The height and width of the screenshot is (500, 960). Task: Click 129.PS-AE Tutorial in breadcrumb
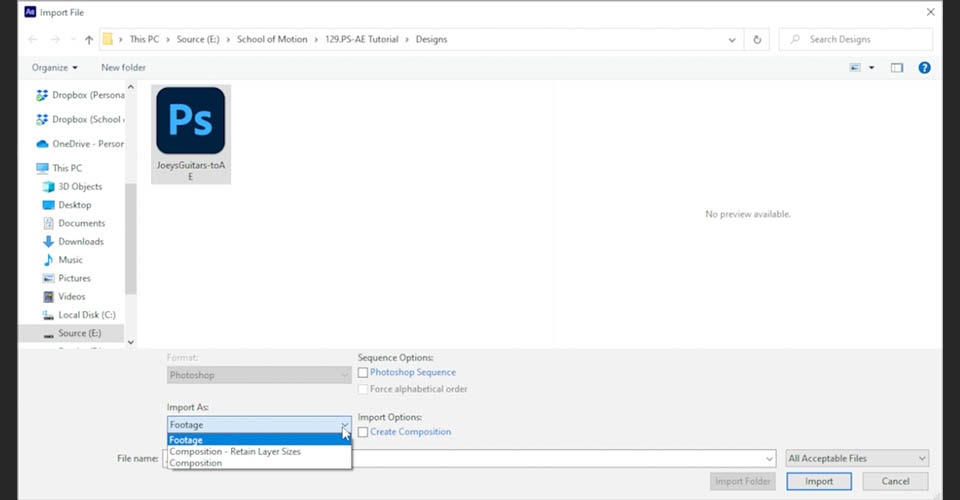pos(362,39)
